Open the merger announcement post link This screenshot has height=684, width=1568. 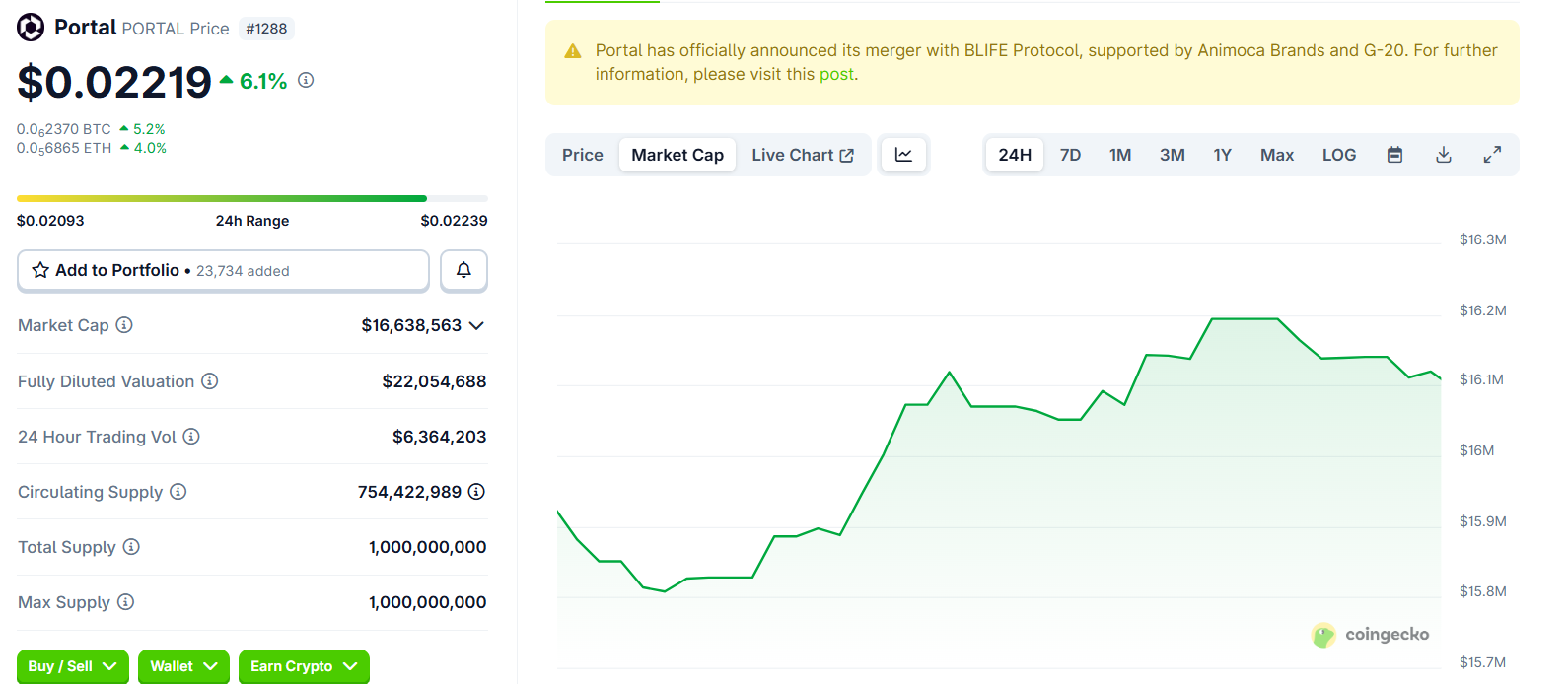[x=836, y=74]
